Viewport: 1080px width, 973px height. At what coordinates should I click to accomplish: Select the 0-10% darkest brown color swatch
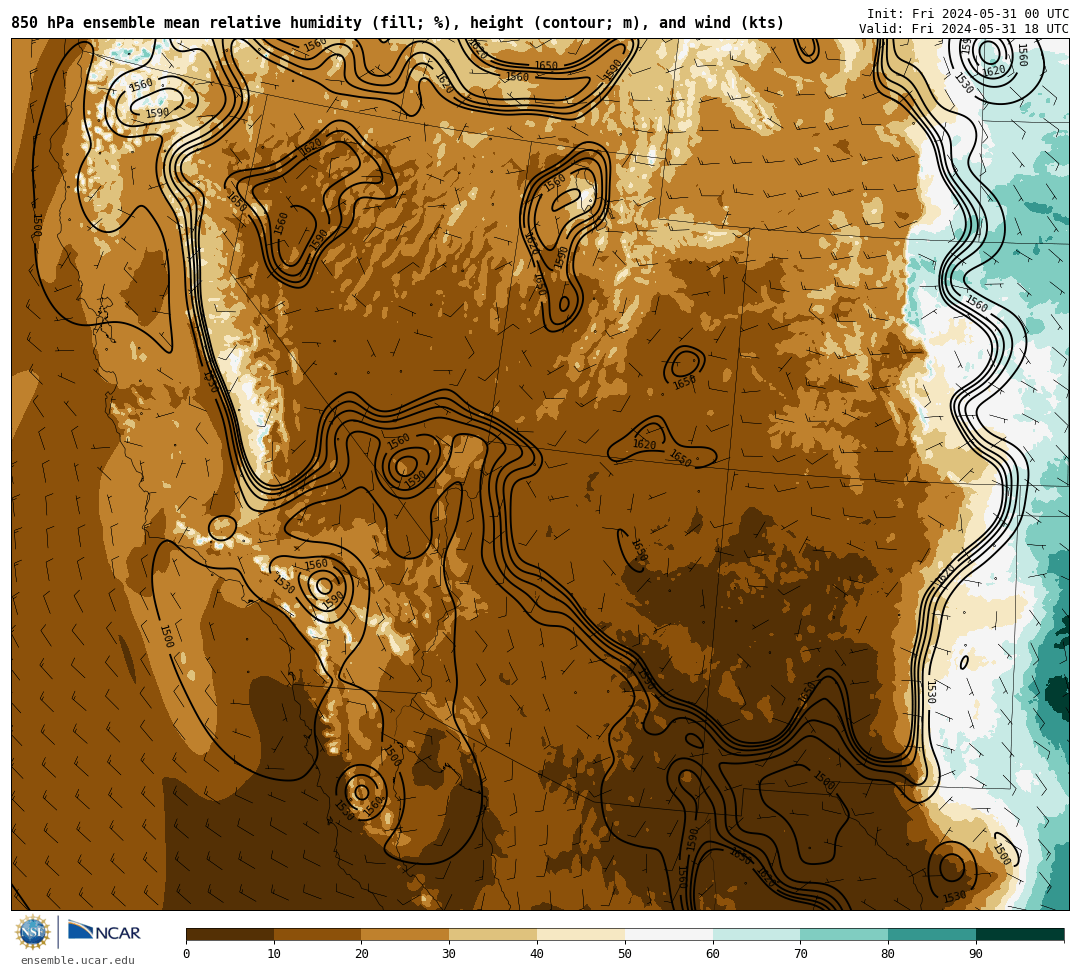pyautogui.click(x=230, y=934)
